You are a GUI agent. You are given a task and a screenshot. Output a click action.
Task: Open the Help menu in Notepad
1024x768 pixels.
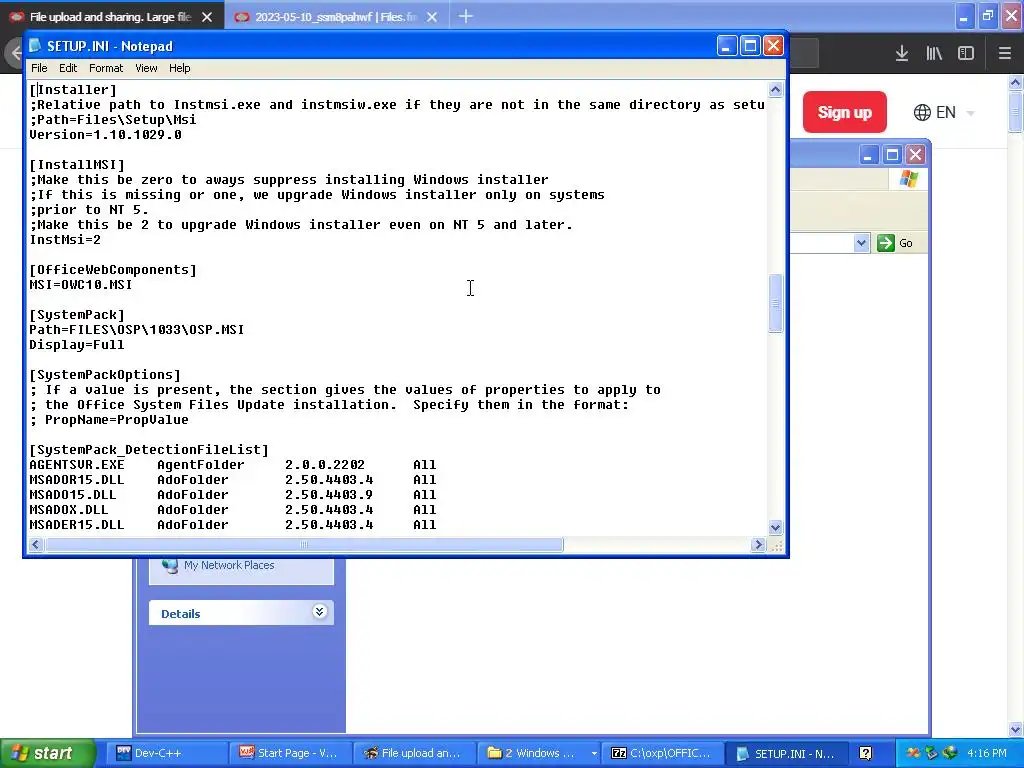coord(180,68)
